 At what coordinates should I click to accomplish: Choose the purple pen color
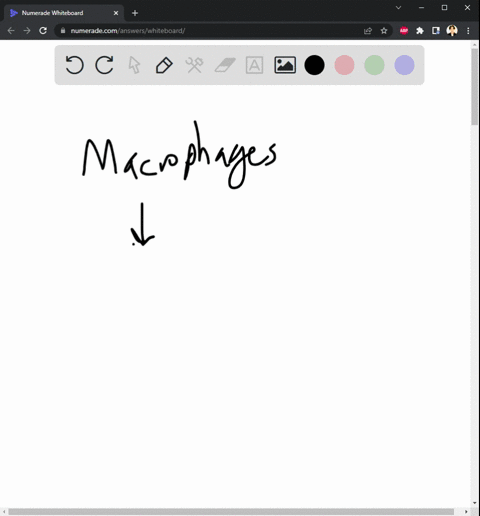pos(404,65)
